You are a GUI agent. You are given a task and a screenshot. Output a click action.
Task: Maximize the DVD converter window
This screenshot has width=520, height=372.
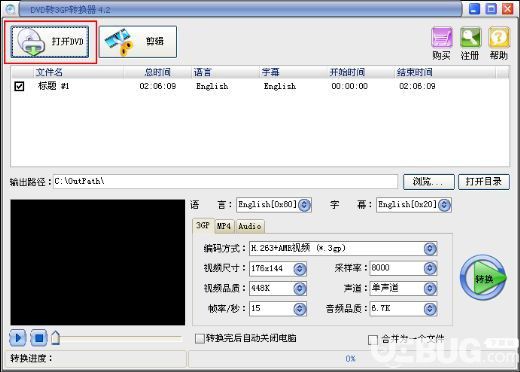pos(491,9)
